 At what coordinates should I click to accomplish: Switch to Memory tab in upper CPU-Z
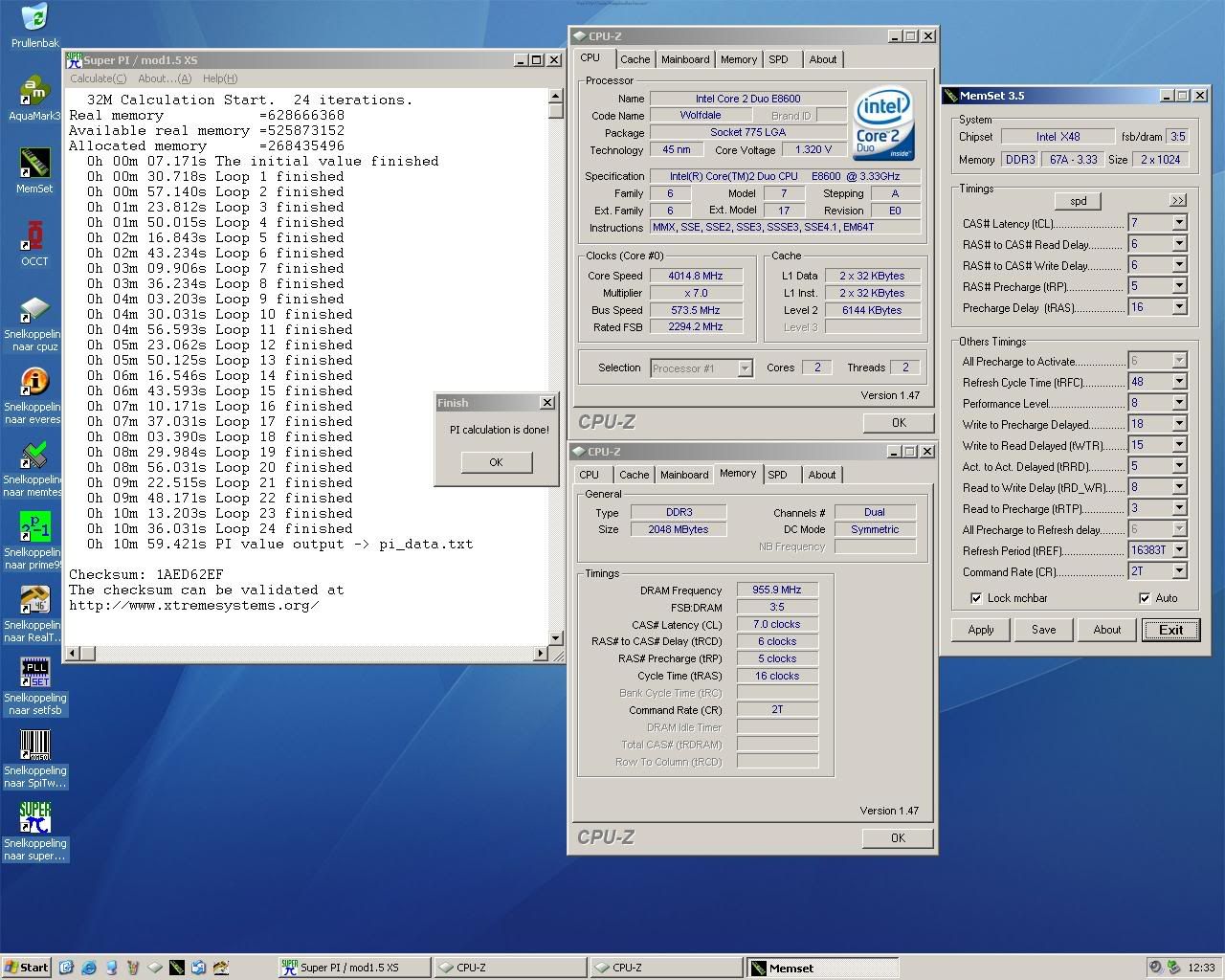coord(739,59)
